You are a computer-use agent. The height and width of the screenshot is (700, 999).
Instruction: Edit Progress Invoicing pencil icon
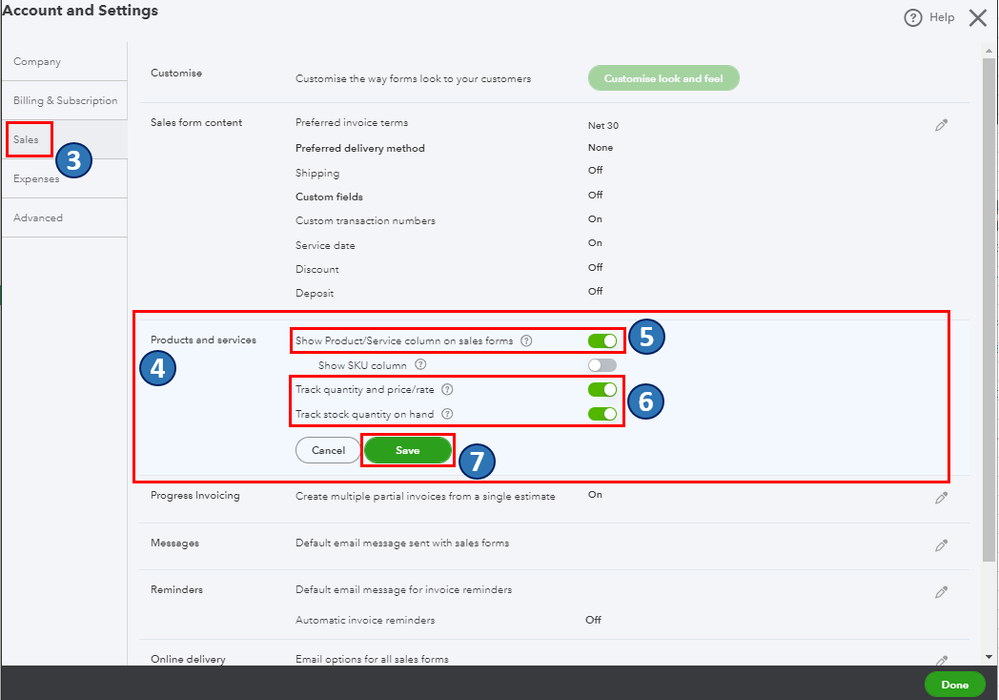941,498
